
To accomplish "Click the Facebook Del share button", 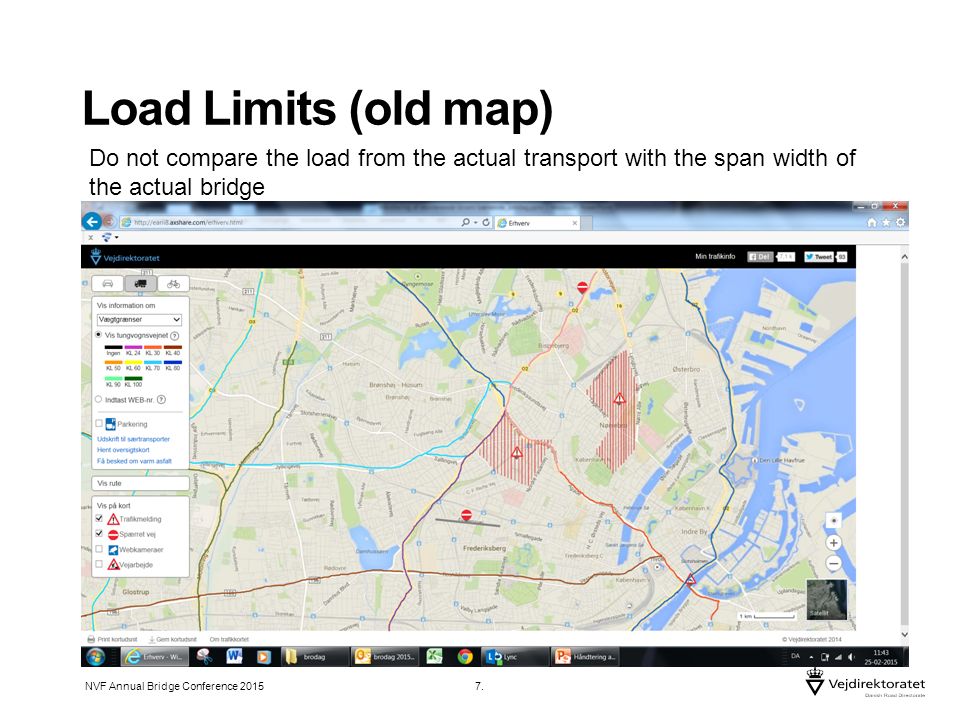I will [x=760, y=257].
